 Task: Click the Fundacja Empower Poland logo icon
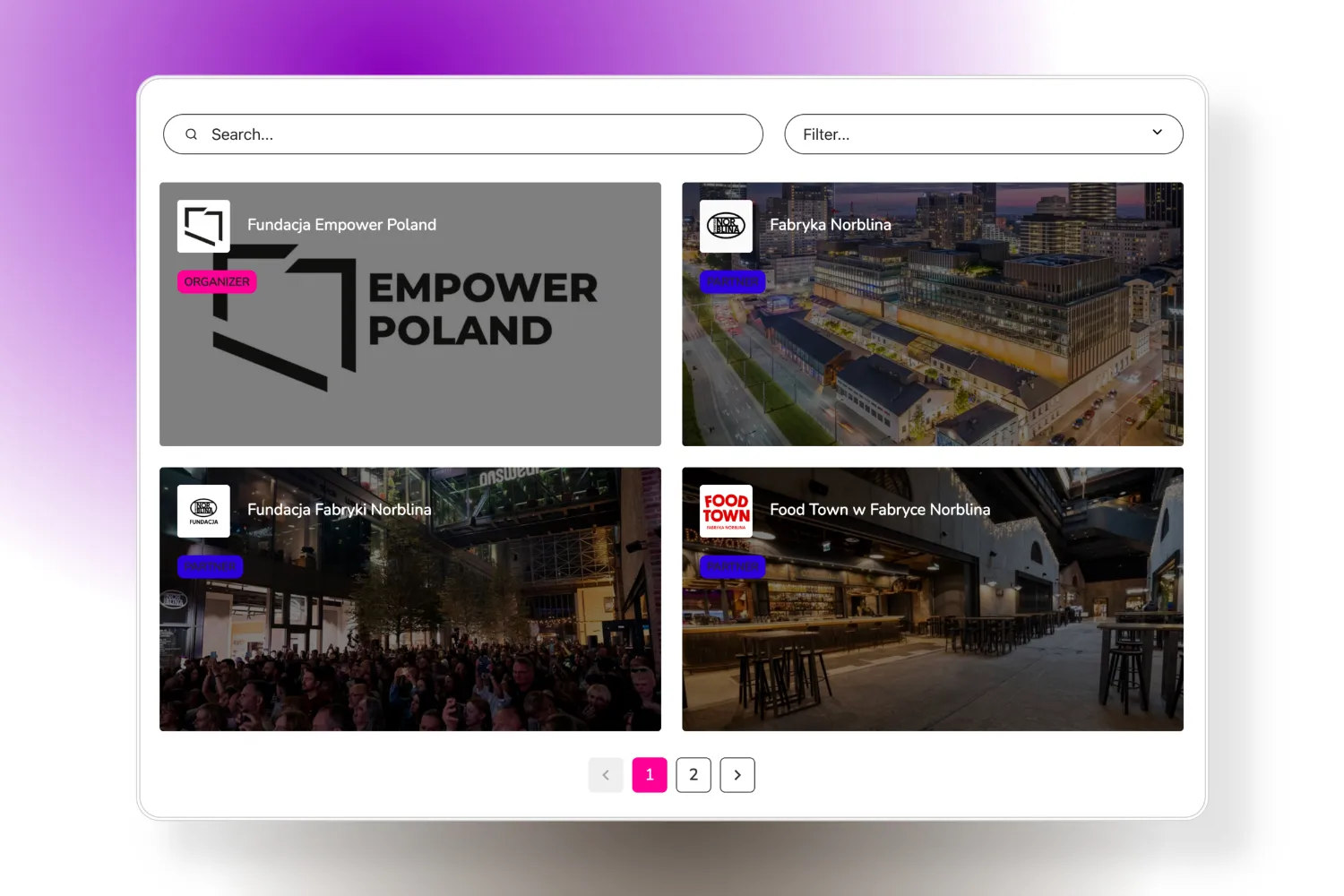tap(203, 226)
